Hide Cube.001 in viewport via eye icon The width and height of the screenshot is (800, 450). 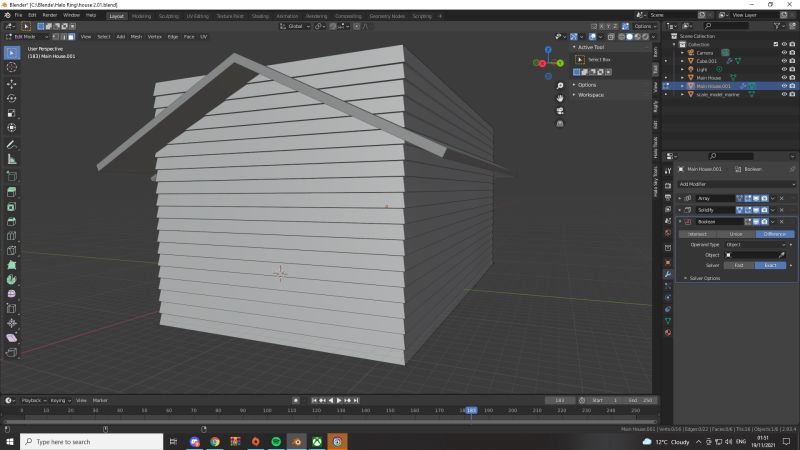click(x=784, y=61)
